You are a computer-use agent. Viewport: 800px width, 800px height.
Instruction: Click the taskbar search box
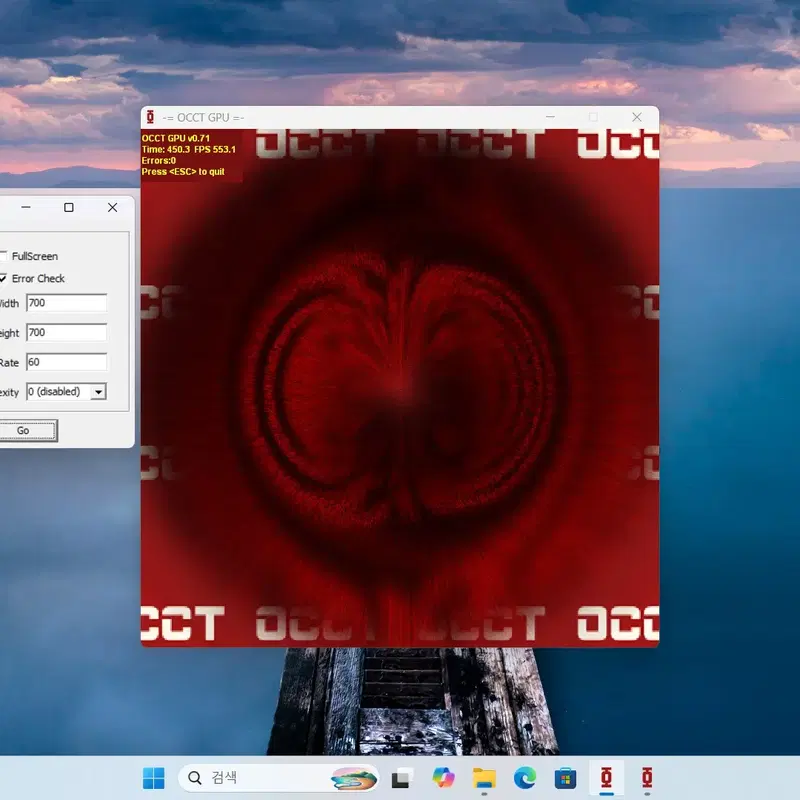point(279,778)
